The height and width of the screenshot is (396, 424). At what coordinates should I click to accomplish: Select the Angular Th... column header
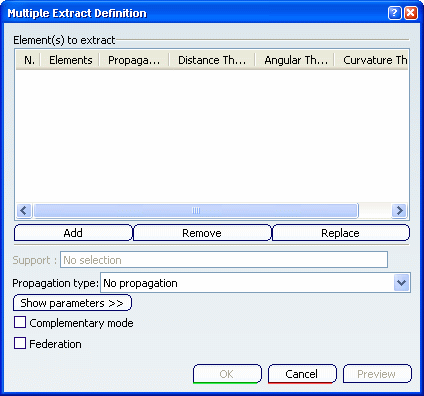click(x=295, y=60)
